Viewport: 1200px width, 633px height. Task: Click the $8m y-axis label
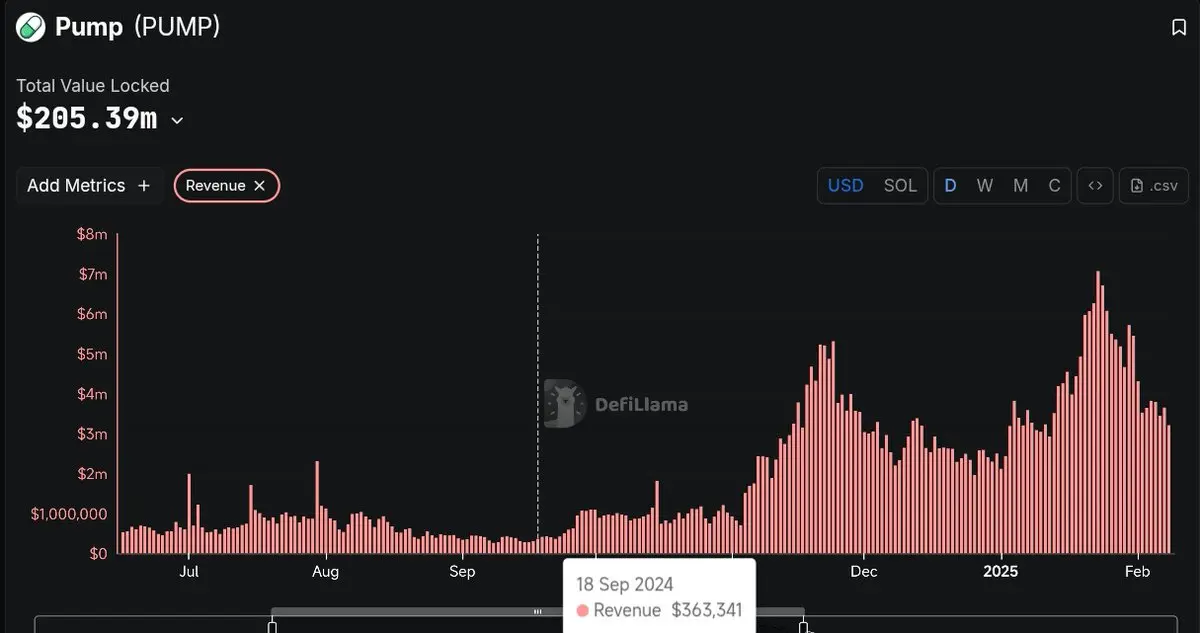click(x=92, y=234)
